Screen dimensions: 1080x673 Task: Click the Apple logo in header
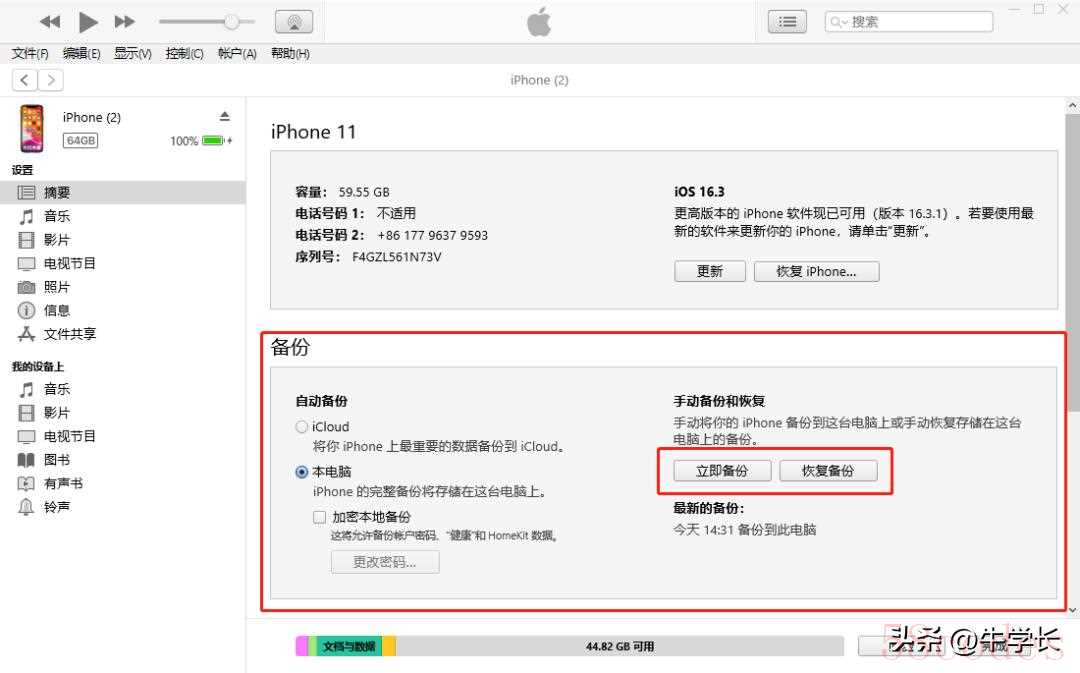tap(539, 22)
